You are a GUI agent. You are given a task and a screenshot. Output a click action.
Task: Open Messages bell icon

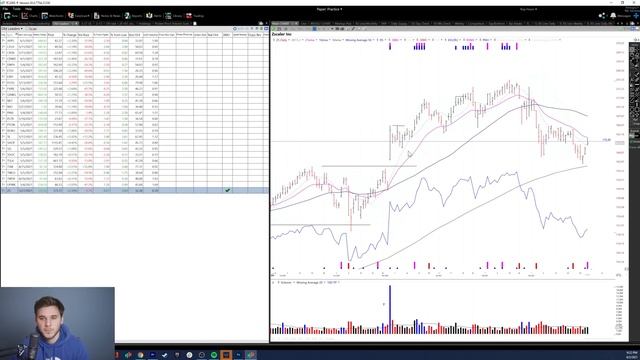tap(613, 16)
